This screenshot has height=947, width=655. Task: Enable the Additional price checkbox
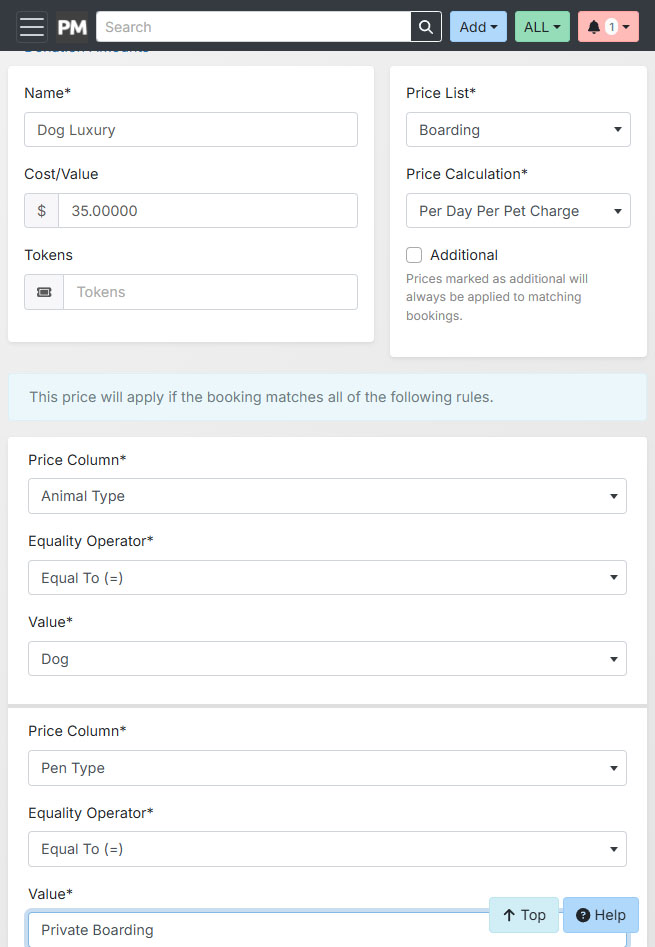click(x=414, y=255)
